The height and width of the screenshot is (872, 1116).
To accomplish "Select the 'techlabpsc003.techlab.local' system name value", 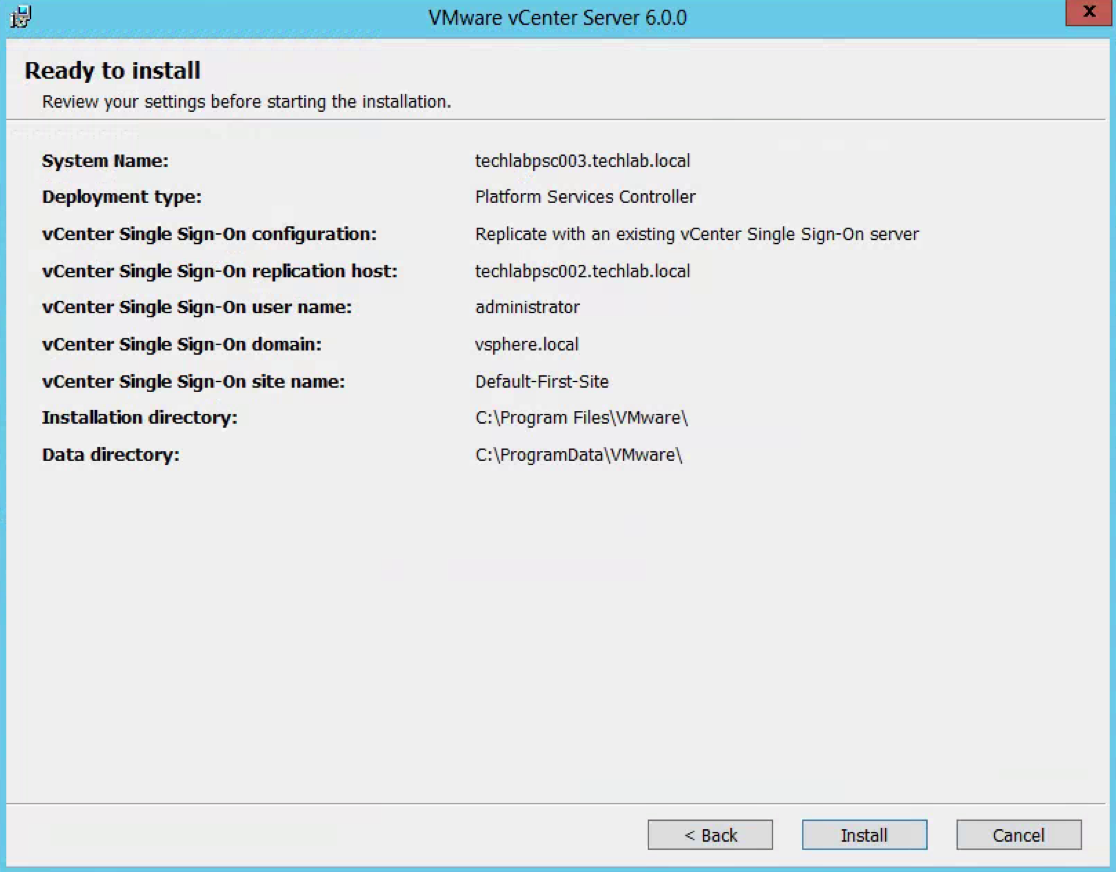I will click(x=582, y=161).
